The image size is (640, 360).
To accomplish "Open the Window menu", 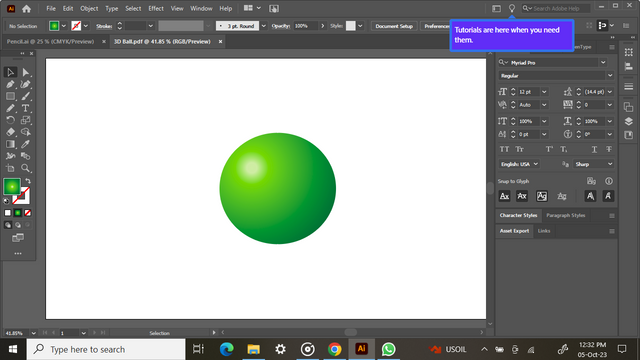I will (x=201, y=8).
